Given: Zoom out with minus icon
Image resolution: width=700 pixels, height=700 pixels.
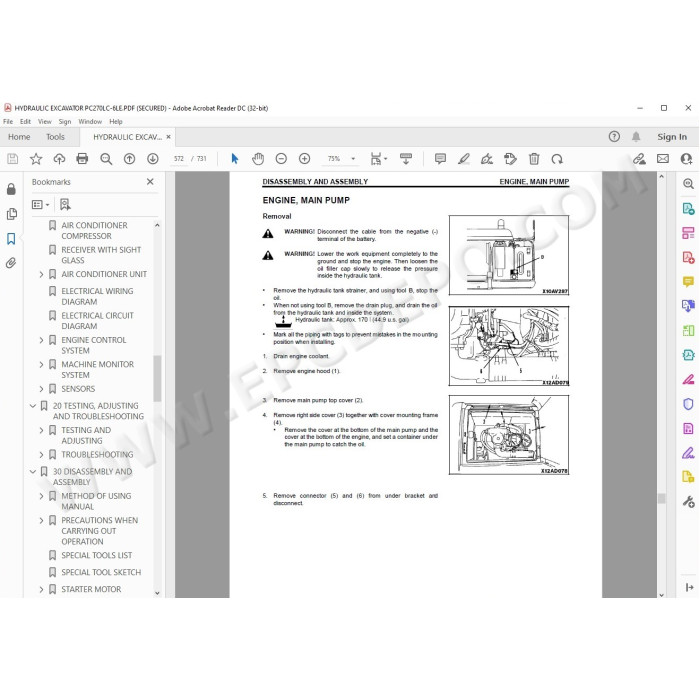Looking at the screenshot, I should point(281,159).
